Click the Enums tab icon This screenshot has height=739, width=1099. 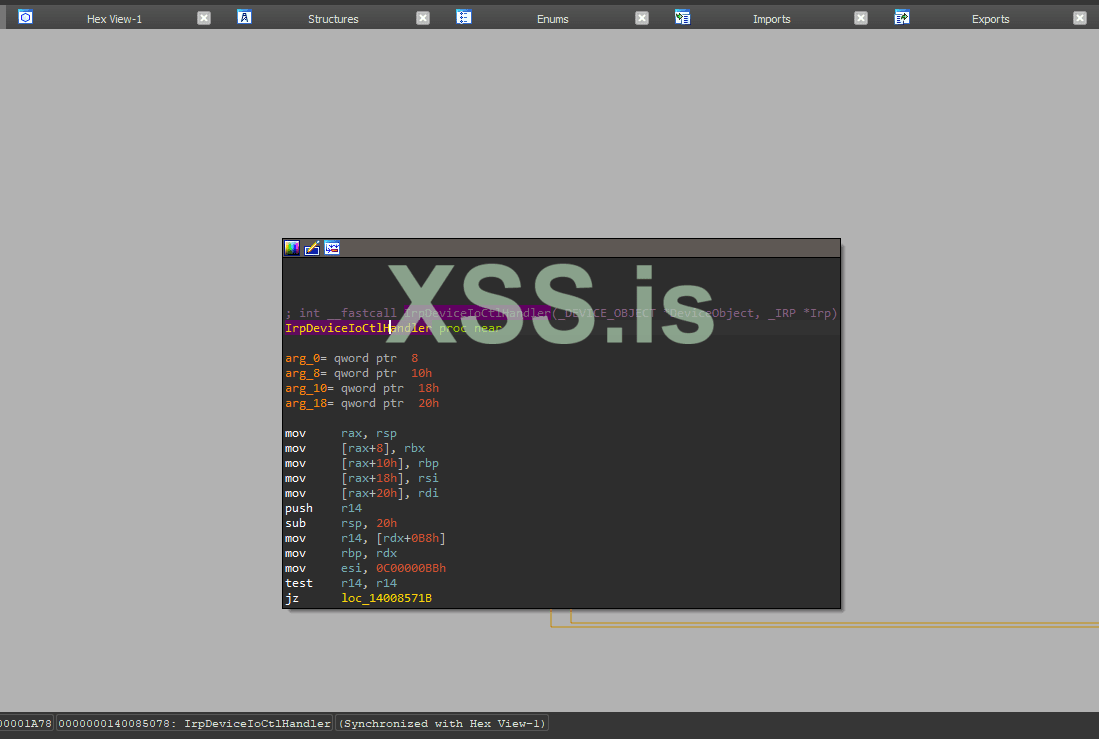(x=464, y=17)
